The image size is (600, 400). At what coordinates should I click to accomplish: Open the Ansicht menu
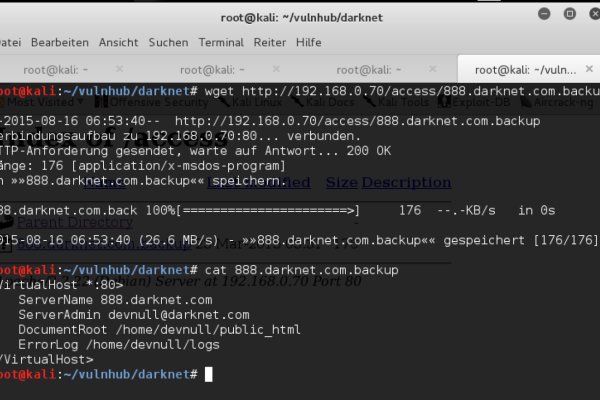(x=118, y=42)
